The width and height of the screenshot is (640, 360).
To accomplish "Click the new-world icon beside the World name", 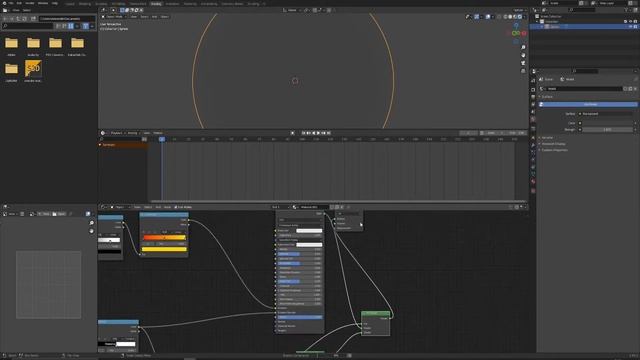I will (x=630, y=89).
